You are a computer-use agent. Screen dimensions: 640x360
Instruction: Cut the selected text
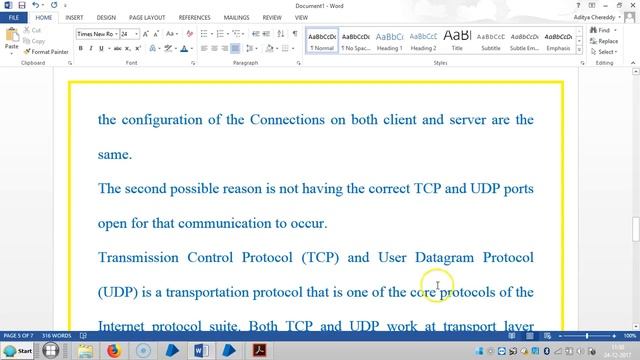[x=32, y=30]
